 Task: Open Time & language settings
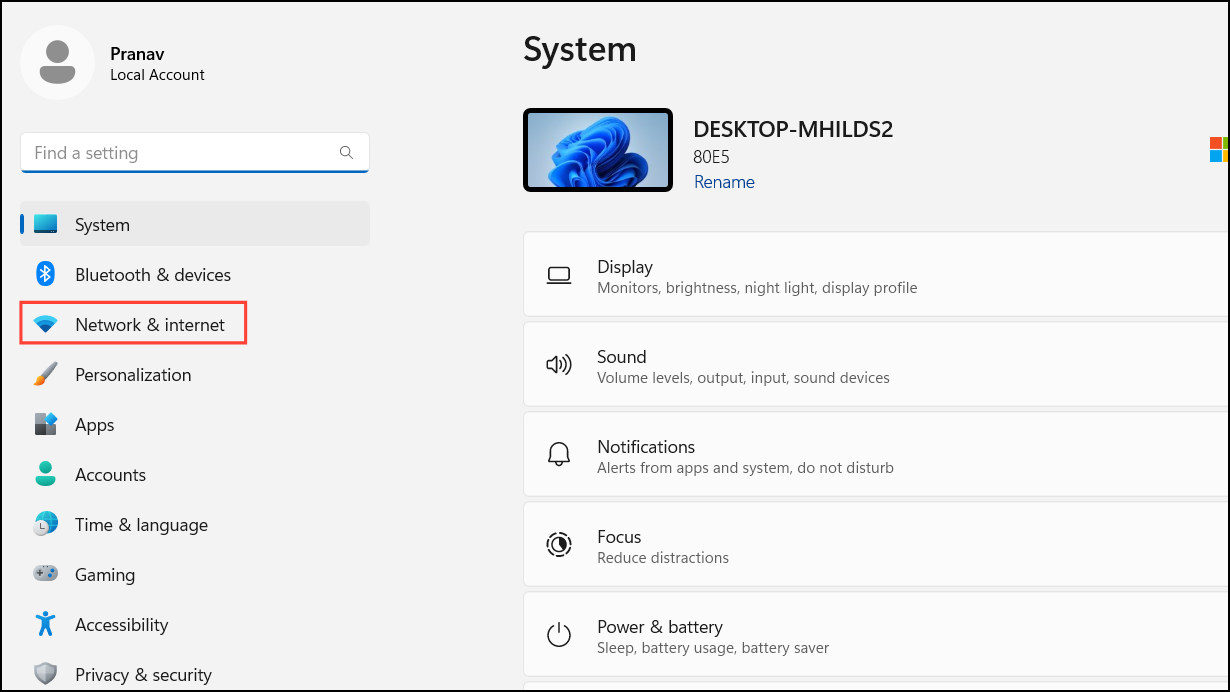[195, 524]
